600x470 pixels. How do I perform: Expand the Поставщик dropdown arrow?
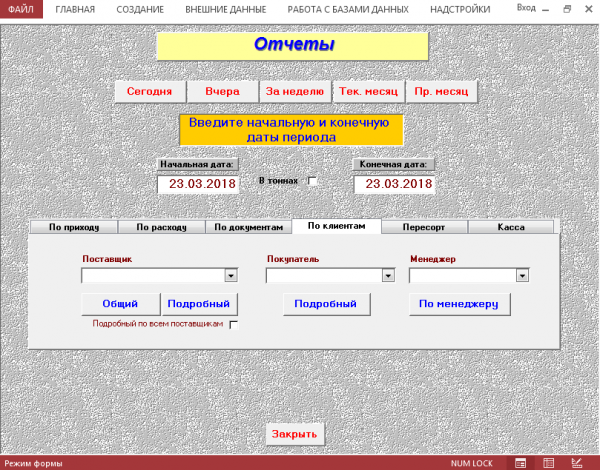(x=231, y=275)
